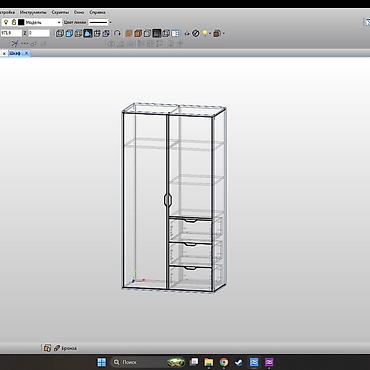Image resolution: width=370 pixels, height=370 pixels.
Task: Click the rotate view arrow icon
Action: click(x=118, y=33)
